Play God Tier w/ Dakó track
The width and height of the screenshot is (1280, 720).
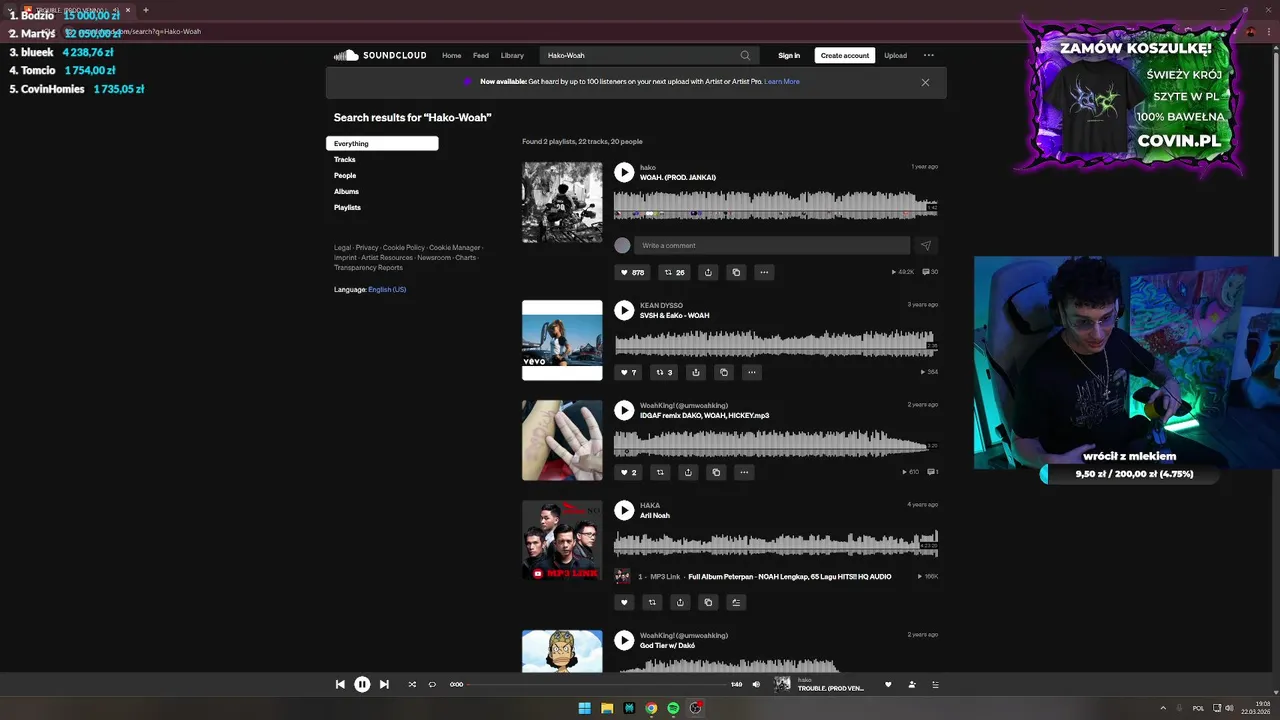pyautogui.click(x=624, y=640)
